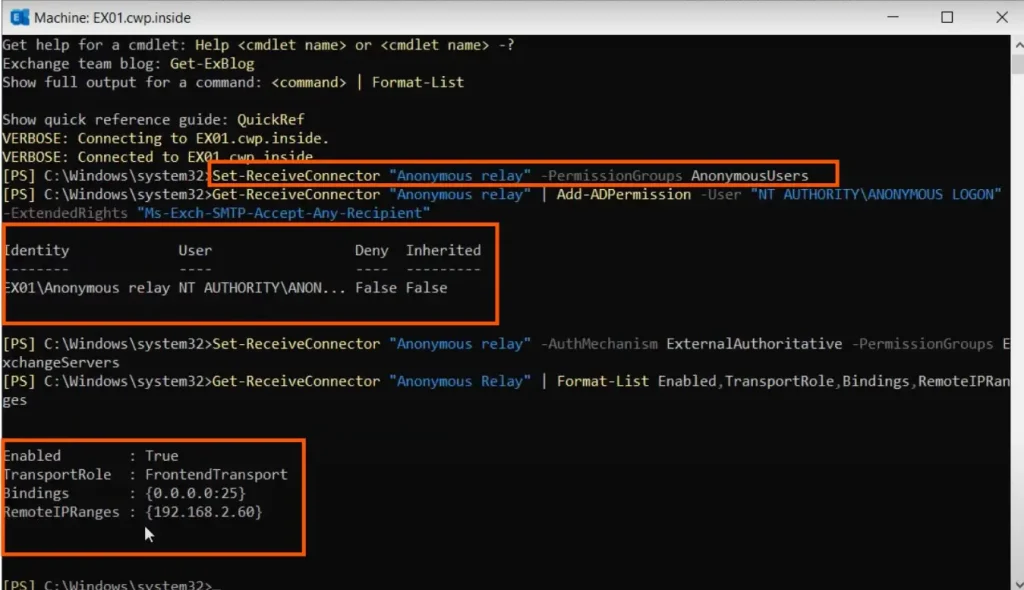Close the Exchange Management Shell window
Screen dimensions: 1024x590
point(1002,17)
